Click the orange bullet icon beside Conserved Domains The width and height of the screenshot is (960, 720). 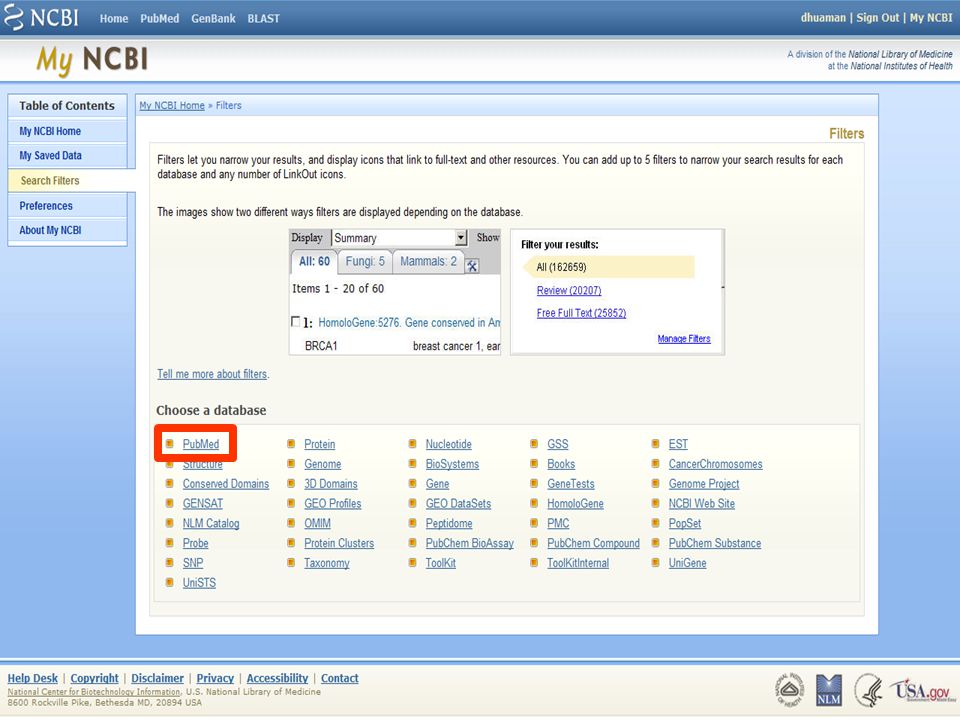170,484
